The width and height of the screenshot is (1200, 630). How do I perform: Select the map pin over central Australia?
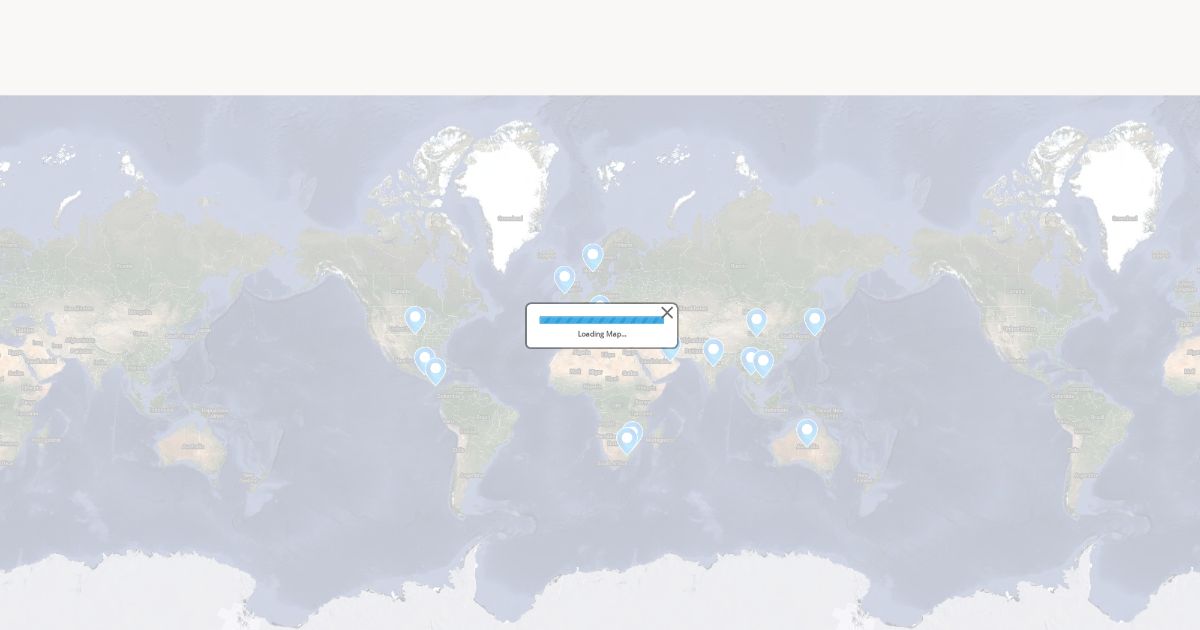tap(807, 433)
